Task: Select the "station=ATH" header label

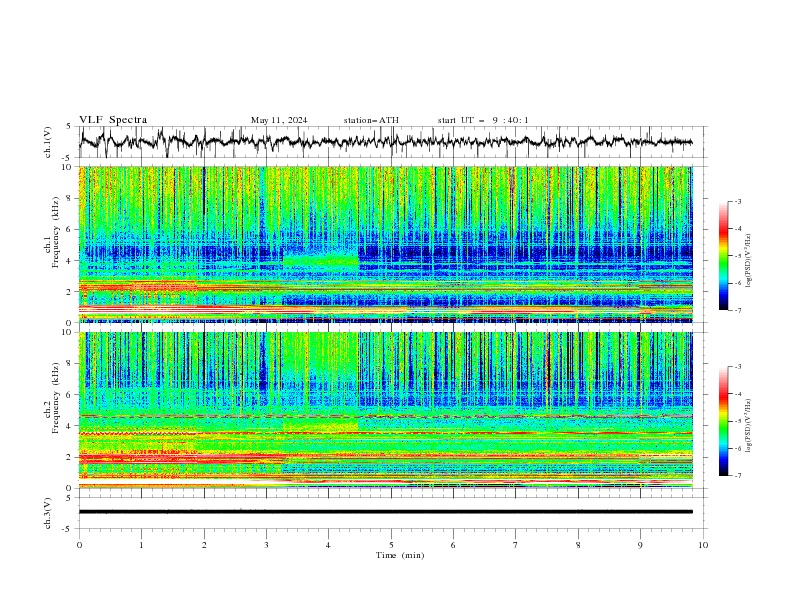Action: point(371,120)
